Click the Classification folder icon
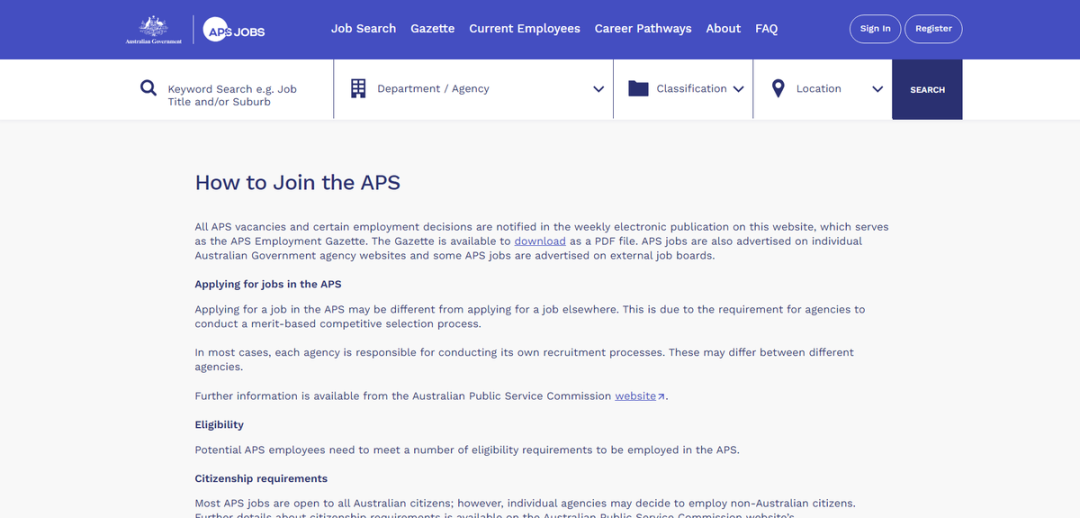 (638, 88)
